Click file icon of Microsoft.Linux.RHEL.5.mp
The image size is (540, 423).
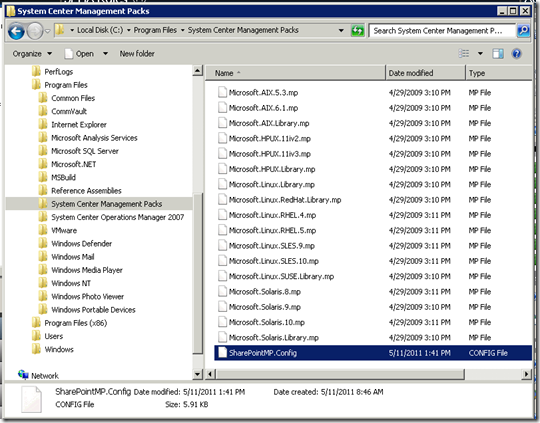(222, 230)
